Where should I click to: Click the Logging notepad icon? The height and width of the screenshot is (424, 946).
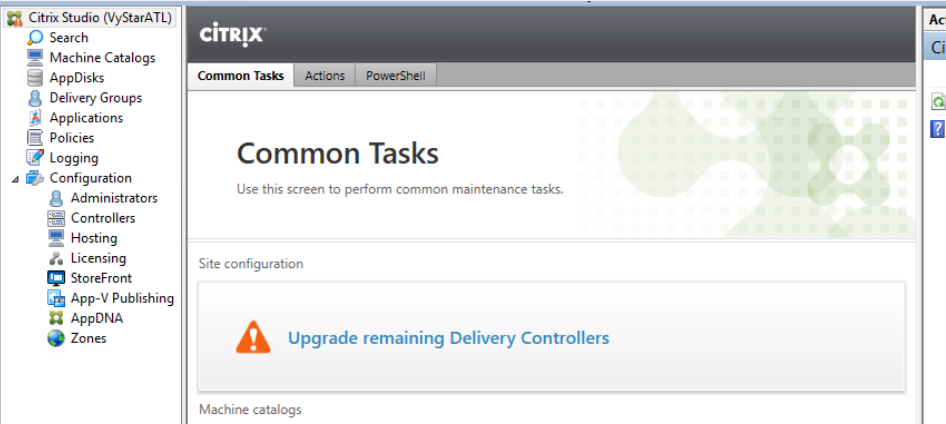click(x=36, y=157)
